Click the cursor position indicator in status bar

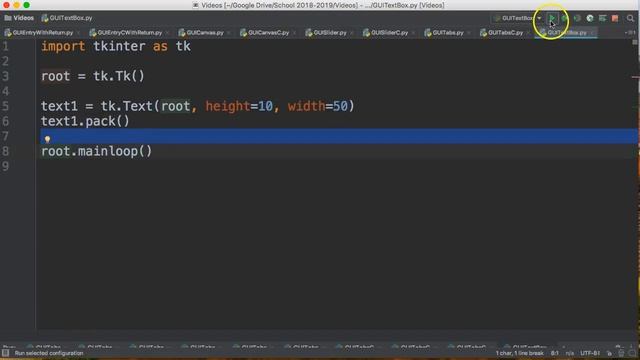(555, 353)
